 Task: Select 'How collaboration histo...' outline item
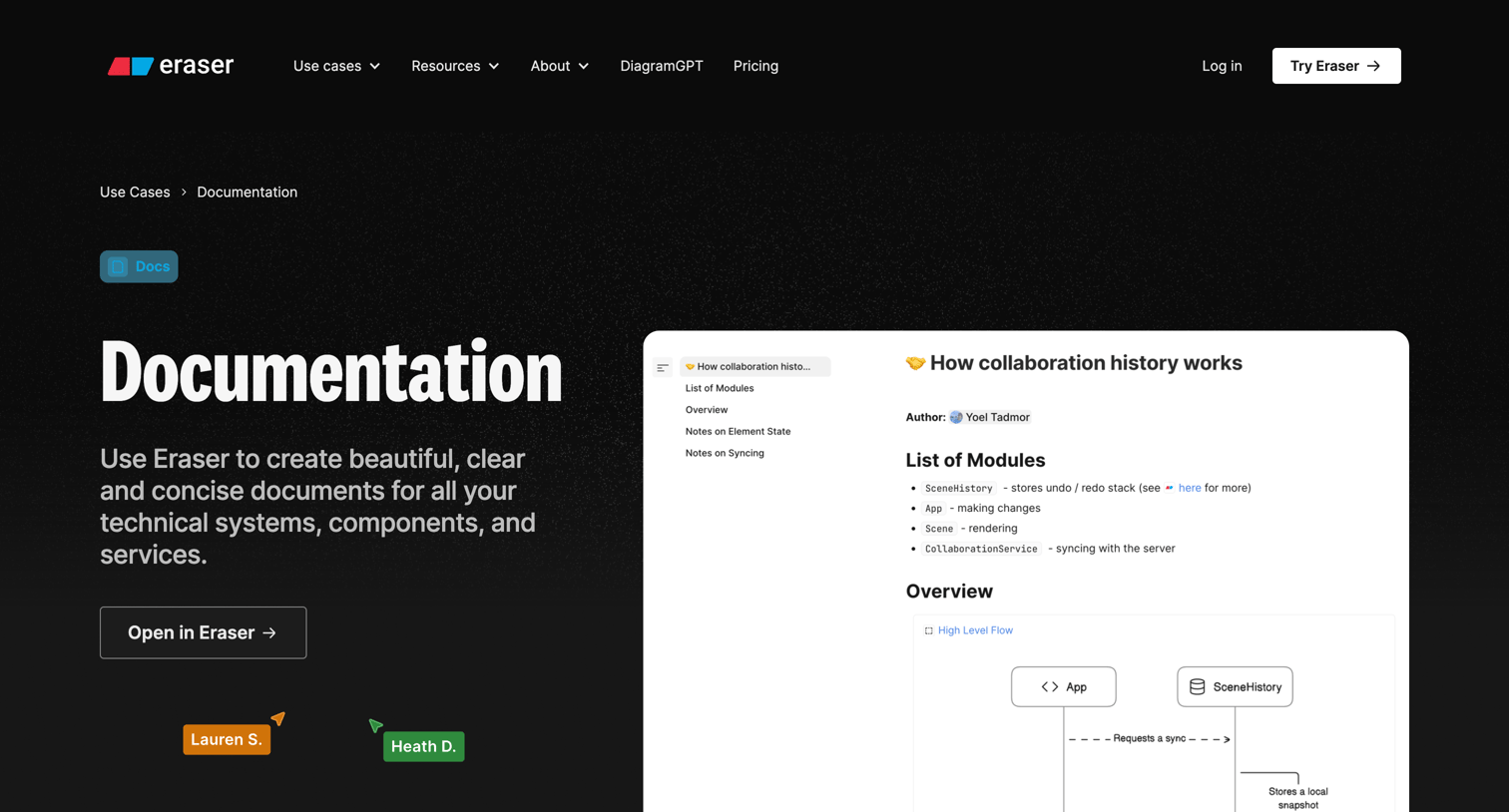coord(754,366)
